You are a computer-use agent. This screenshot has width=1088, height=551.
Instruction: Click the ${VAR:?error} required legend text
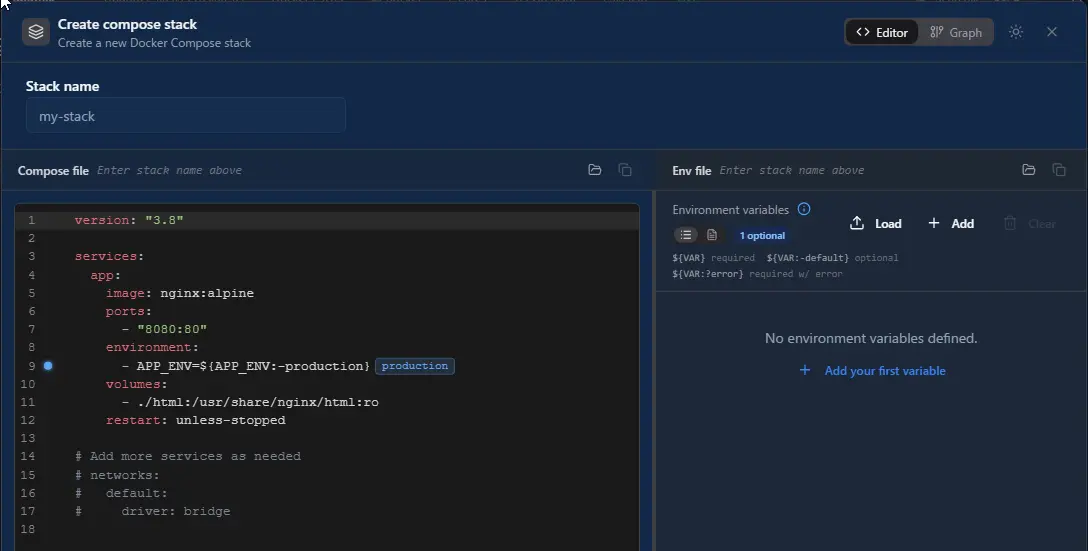(757, 274)
